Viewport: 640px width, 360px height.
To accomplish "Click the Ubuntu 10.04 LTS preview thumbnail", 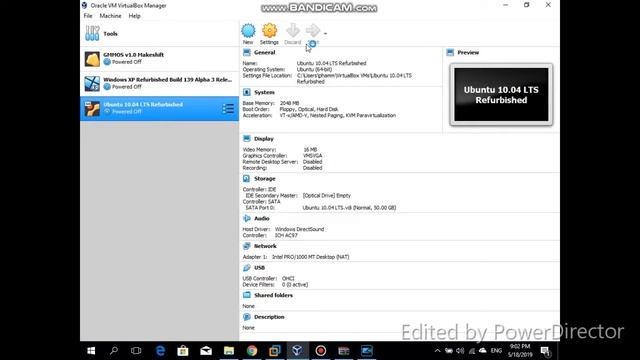I will click(x=501, y=95).
